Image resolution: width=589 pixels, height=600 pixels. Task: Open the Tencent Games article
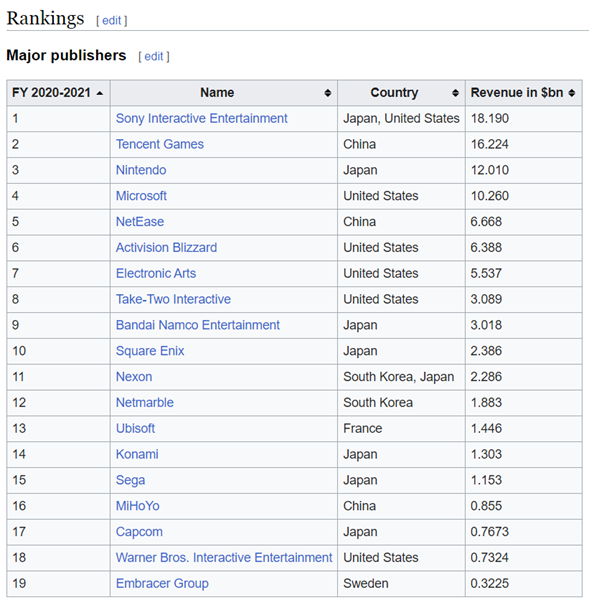[160, 144]
